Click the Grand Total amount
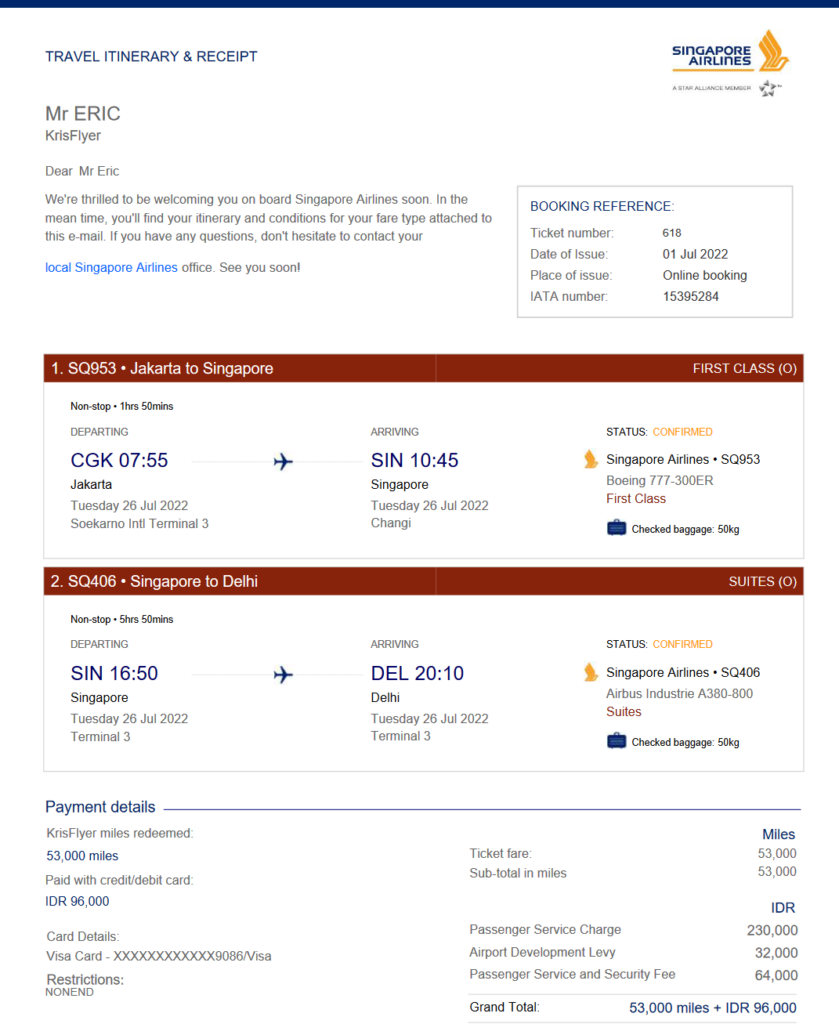The height and width of the screenshot is (1024, 839). click(713, 1008)
